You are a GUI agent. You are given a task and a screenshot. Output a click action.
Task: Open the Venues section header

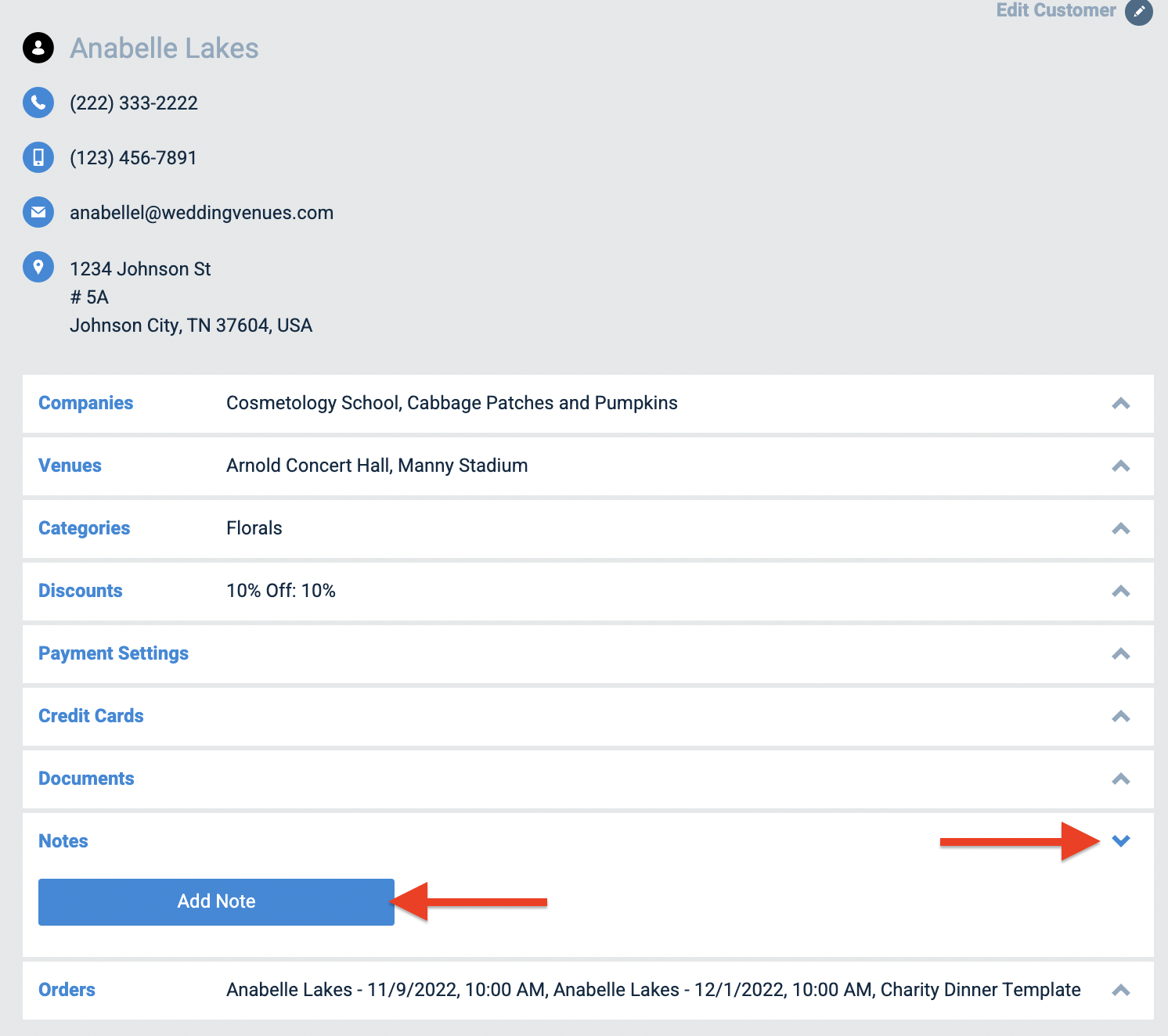70,466
